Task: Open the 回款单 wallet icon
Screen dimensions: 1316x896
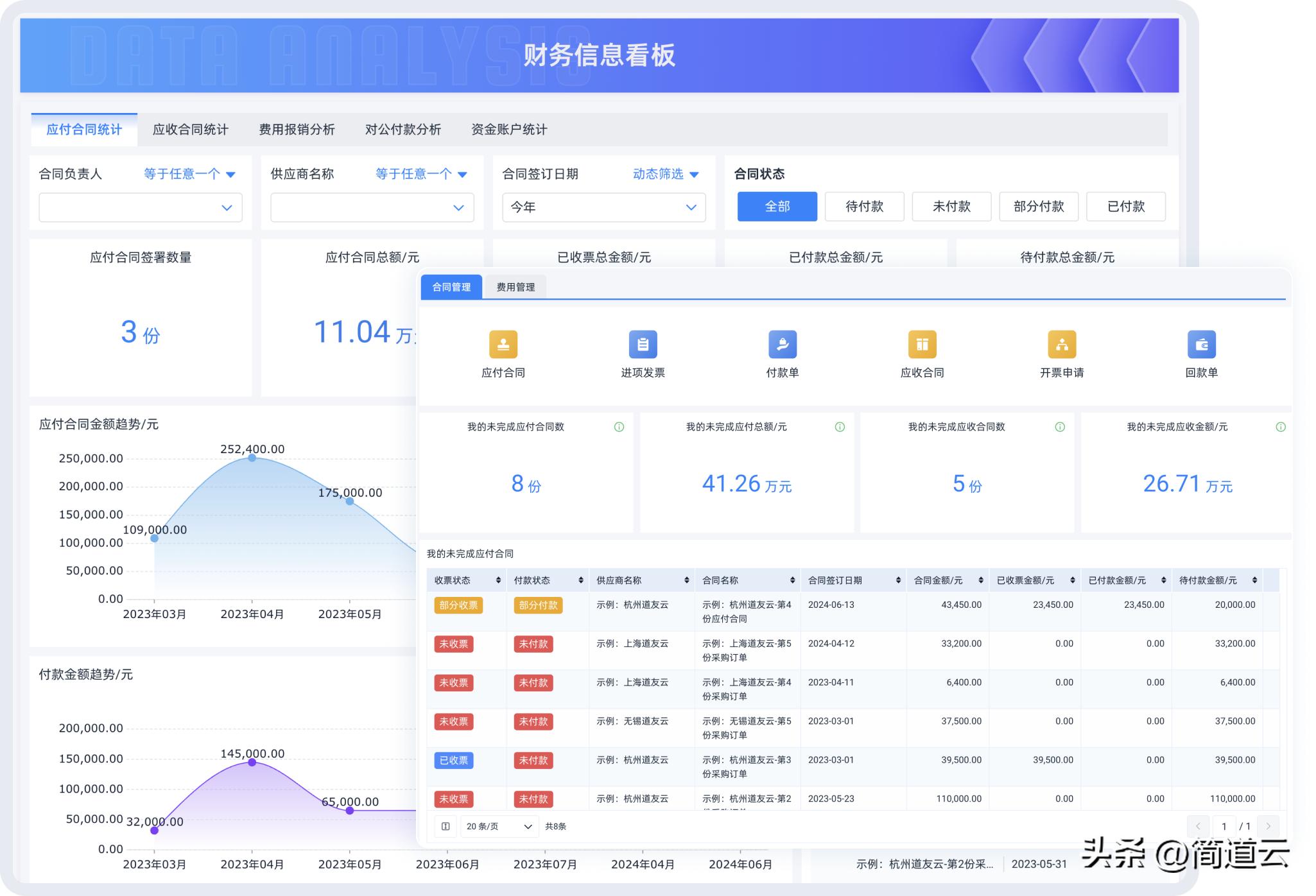Action: 1201,345
